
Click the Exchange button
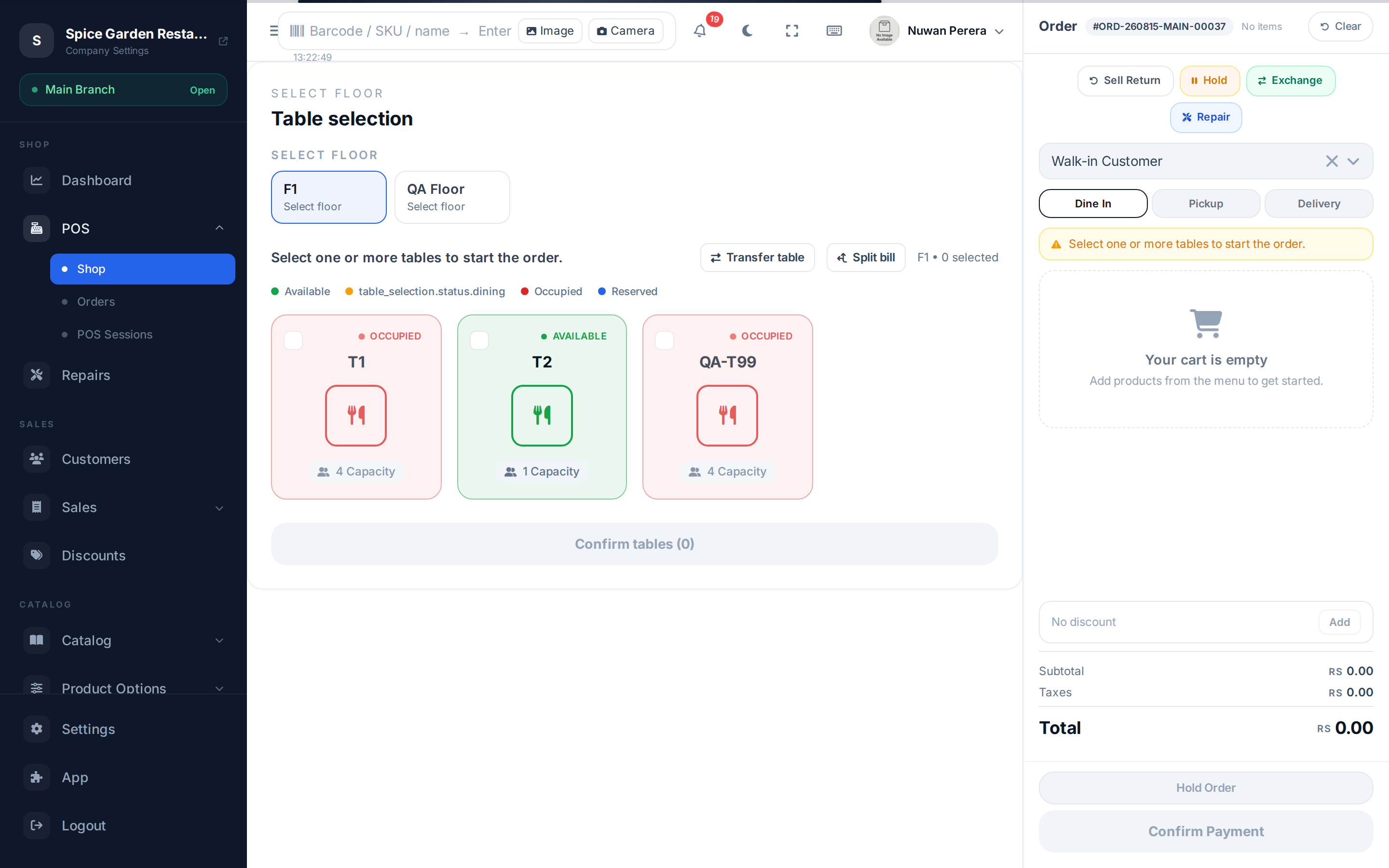tap(1290, 81)
